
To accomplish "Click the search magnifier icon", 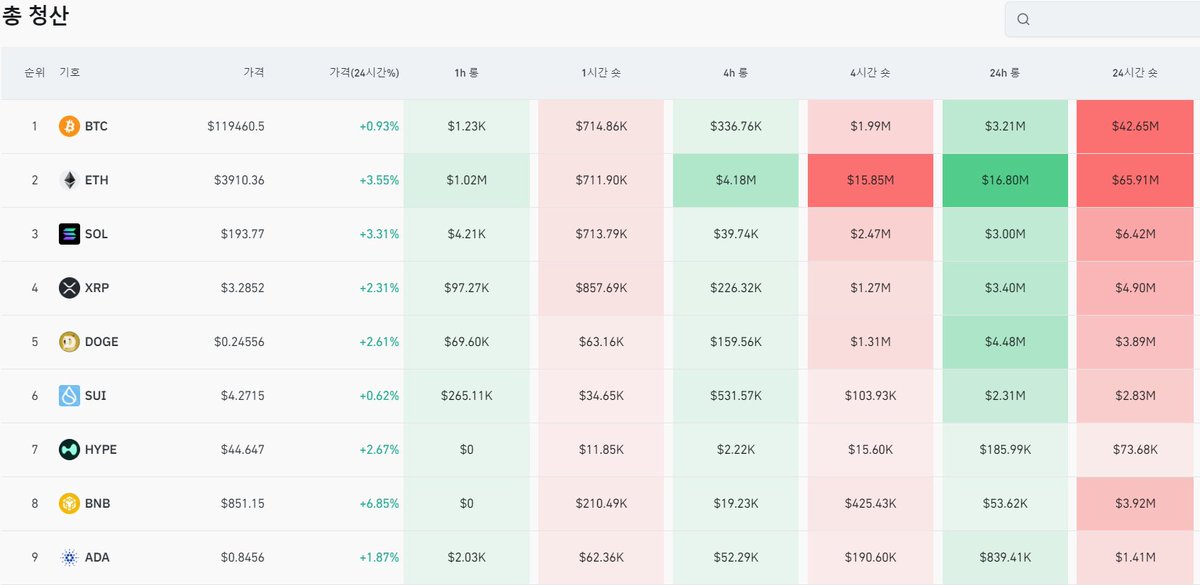I will click(1023, 19).
